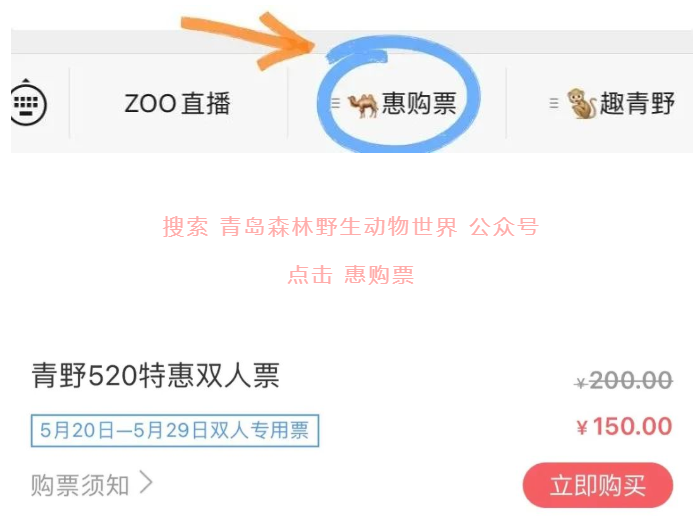Tap the 惠购票 menu label
Viewport: 698px width, 516px height.
(419, 103)
